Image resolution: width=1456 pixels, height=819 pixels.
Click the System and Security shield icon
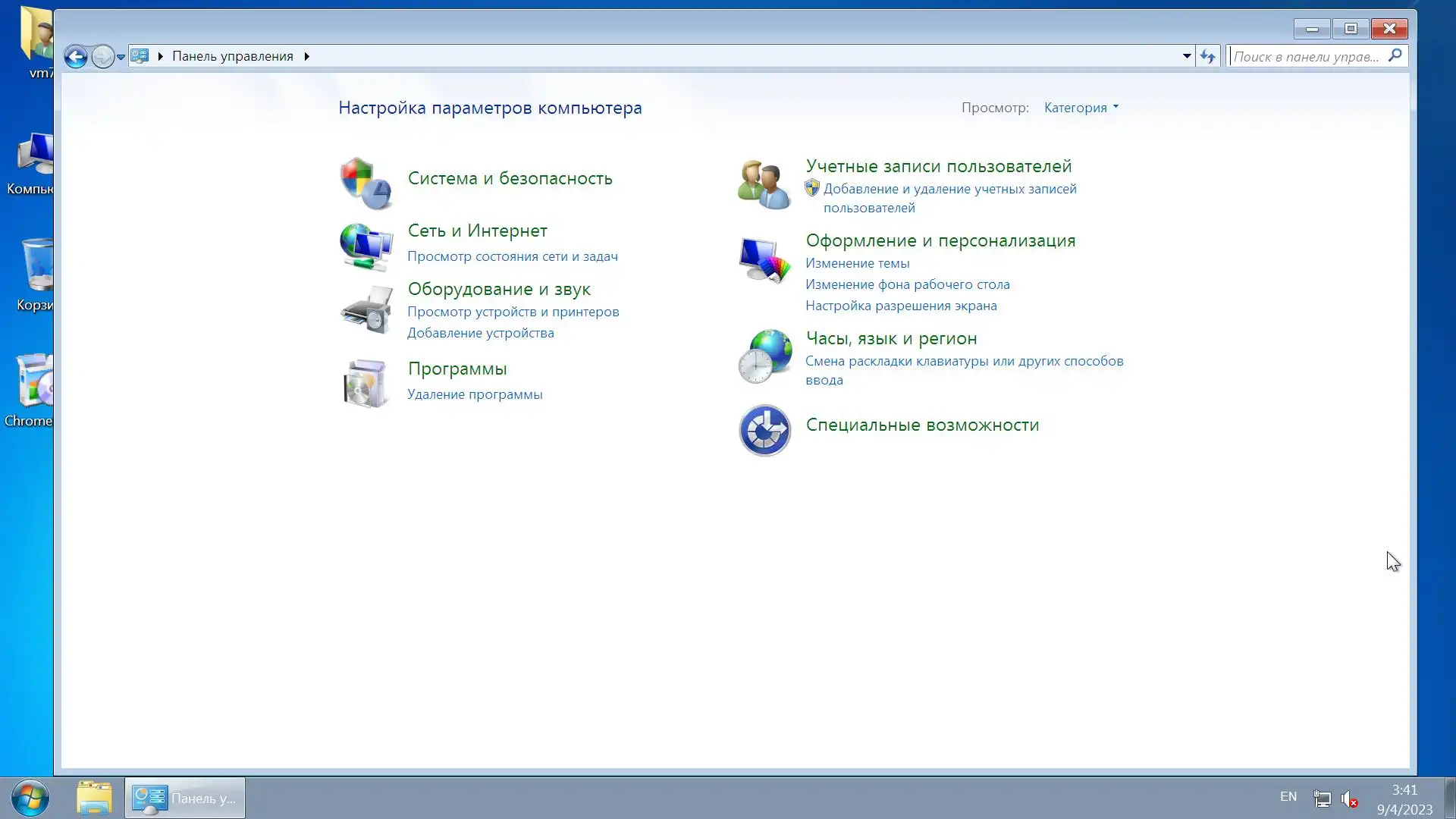(366, 183)
